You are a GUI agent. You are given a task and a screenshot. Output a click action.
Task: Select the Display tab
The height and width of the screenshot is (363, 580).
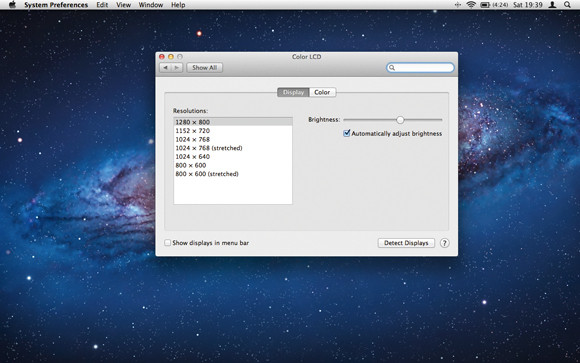point(293,93)
